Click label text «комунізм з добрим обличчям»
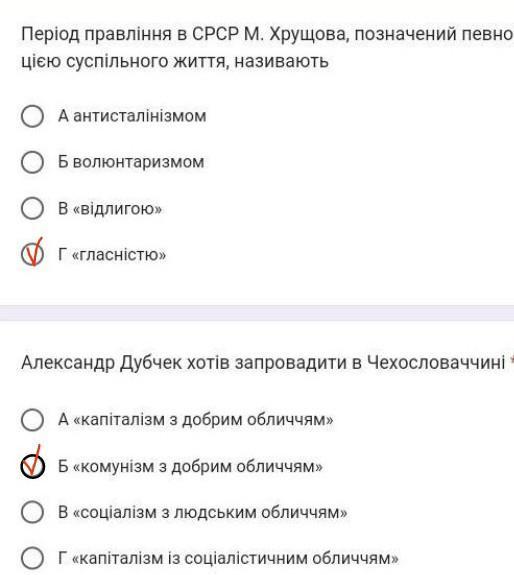514x575 pixels. (x=198, y=466)
